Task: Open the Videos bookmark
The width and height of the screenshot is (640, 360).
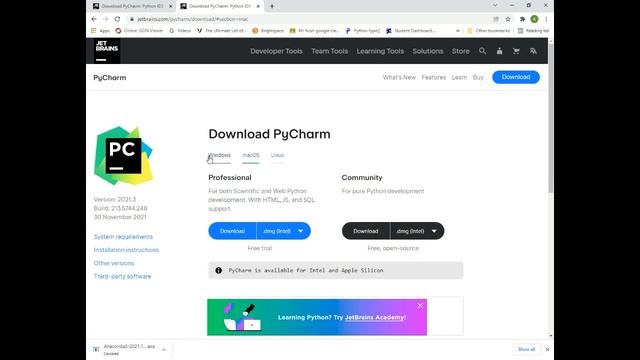Action: 180,31
